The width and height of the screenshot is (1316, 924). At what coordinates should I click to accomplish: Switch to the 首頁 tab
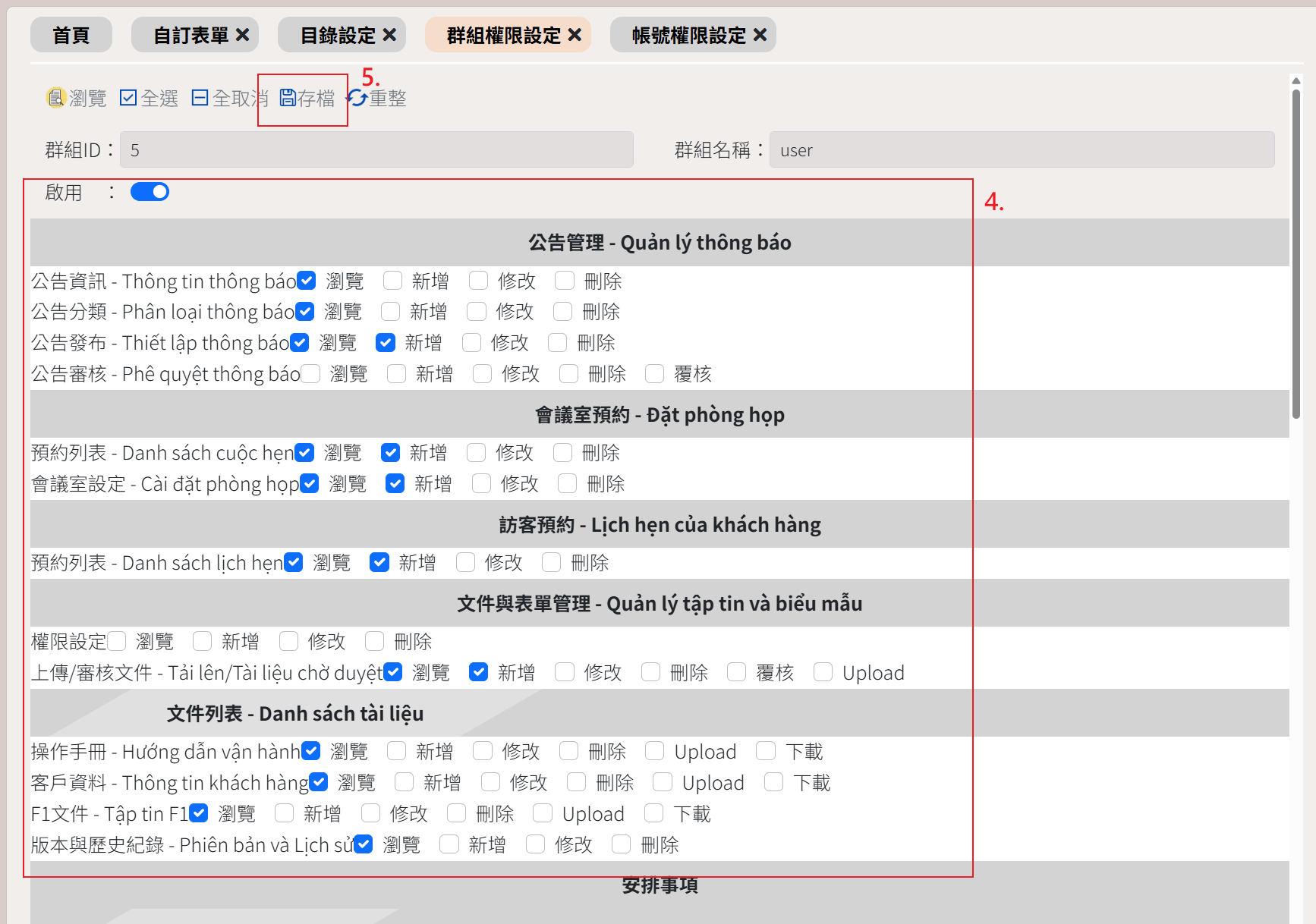click(71, 35)
